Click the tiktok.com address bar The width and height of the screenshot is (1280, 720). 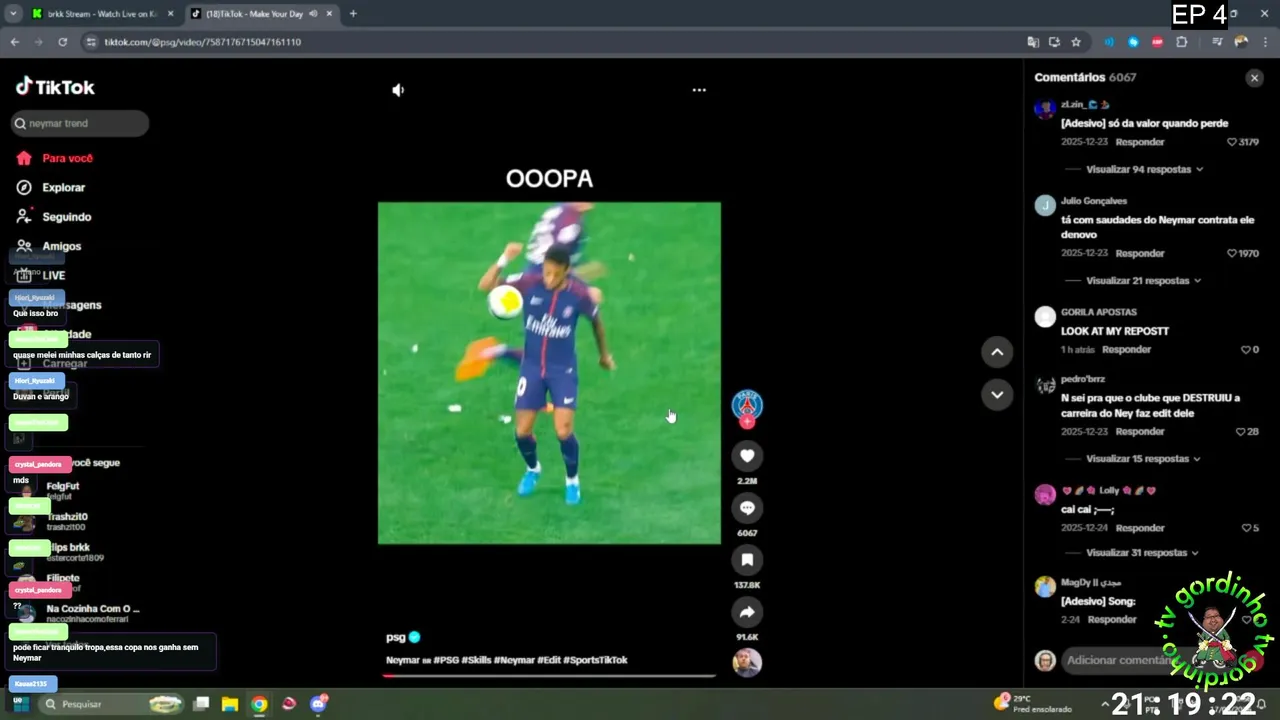click(x=550, y=42)
